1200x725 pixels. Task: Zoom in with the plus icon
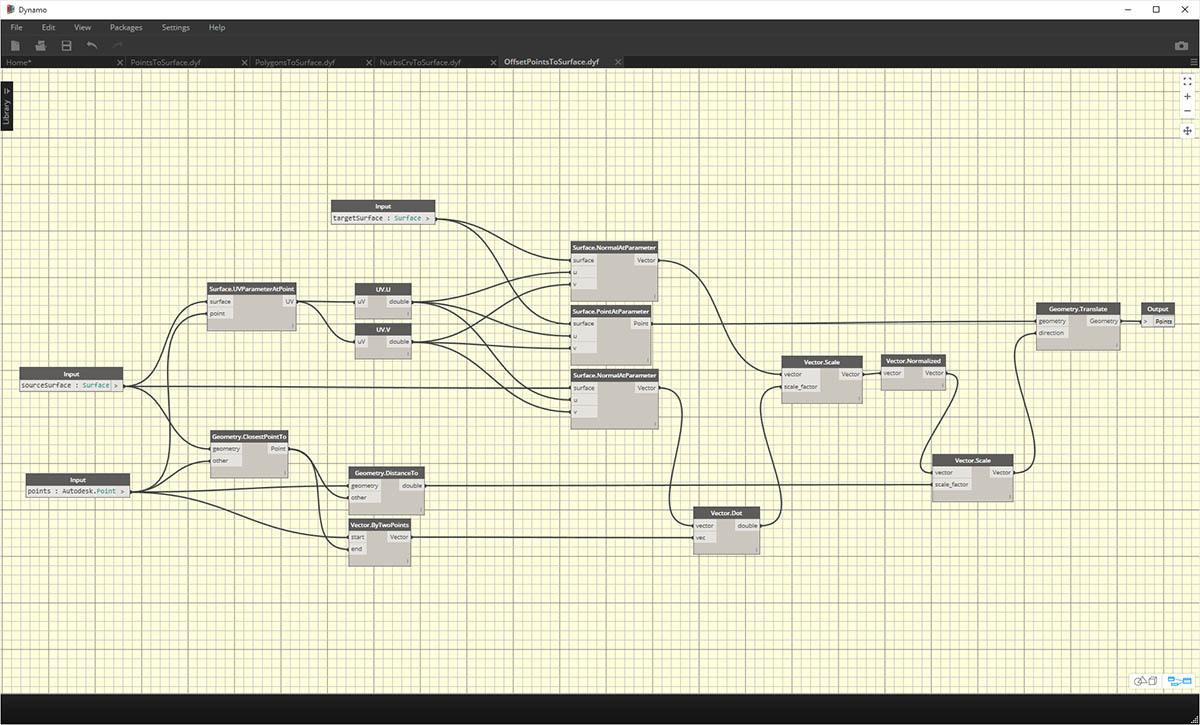pos(1187,97)
